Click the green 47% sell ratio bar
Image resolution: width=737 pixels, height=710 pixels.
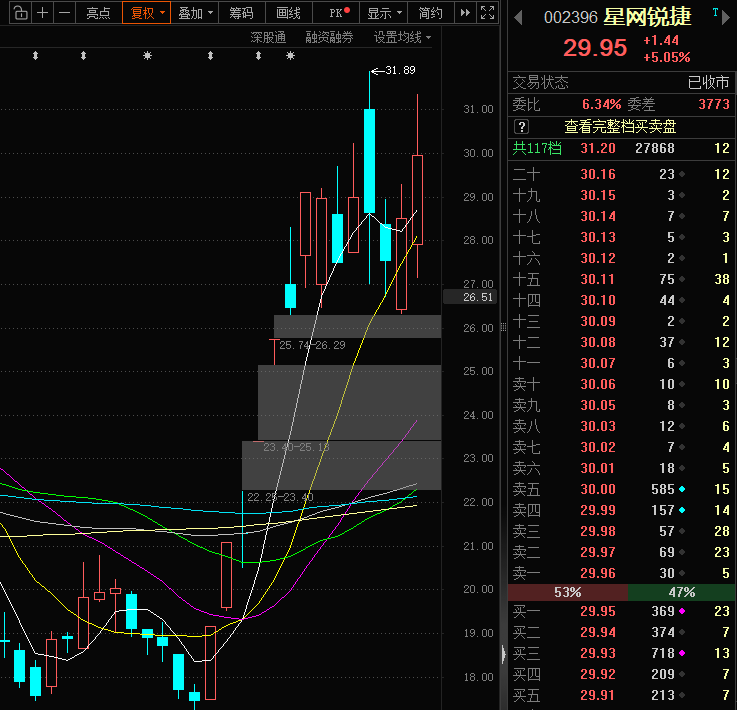click(x=681, y=592)
